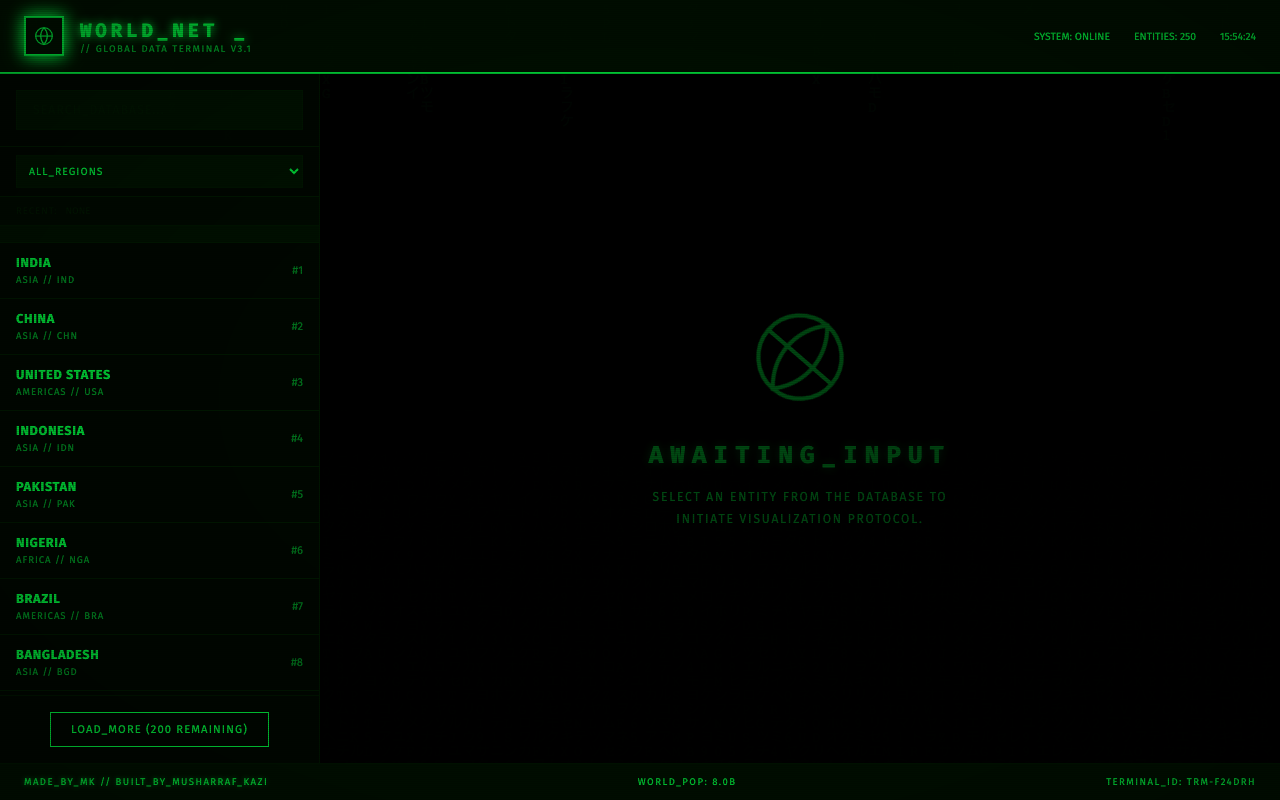Select Bangladesh from the entity list

pyautogui.click(x=160, y=662)
